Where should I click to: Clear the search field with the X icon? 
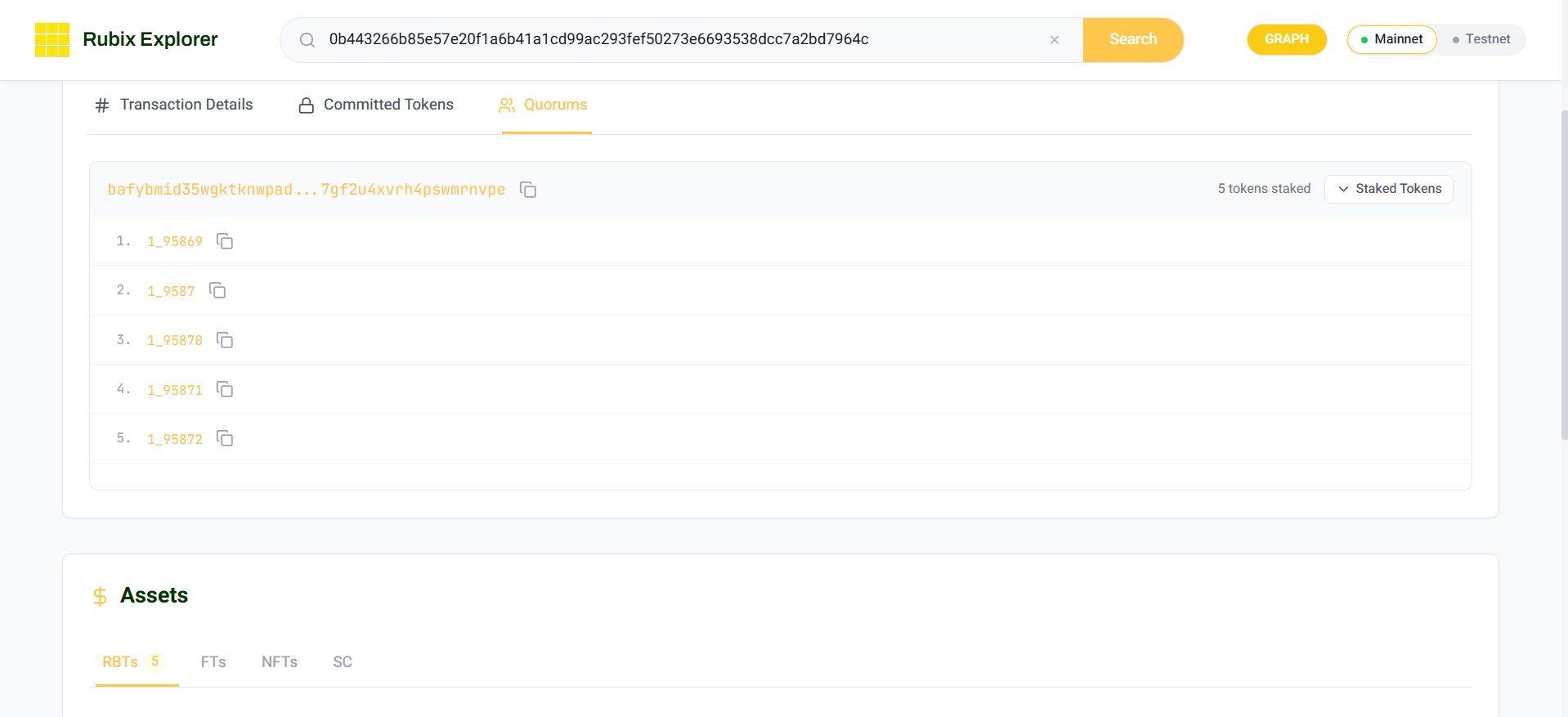point(1055,39)
